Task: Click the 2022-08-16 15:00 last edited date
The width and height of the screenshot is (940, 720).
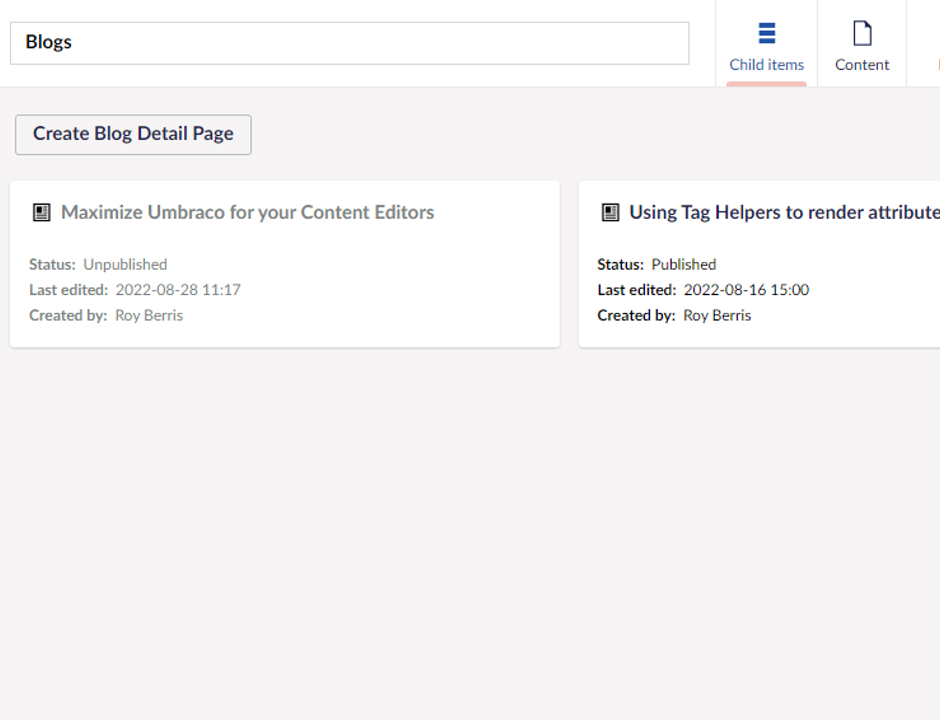Action: (746, 290)
